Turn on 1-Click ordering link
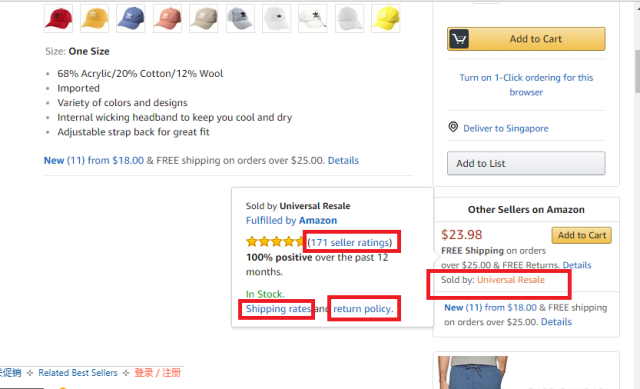Viewport: 640px width, 389px height. (x=526, y=85)
